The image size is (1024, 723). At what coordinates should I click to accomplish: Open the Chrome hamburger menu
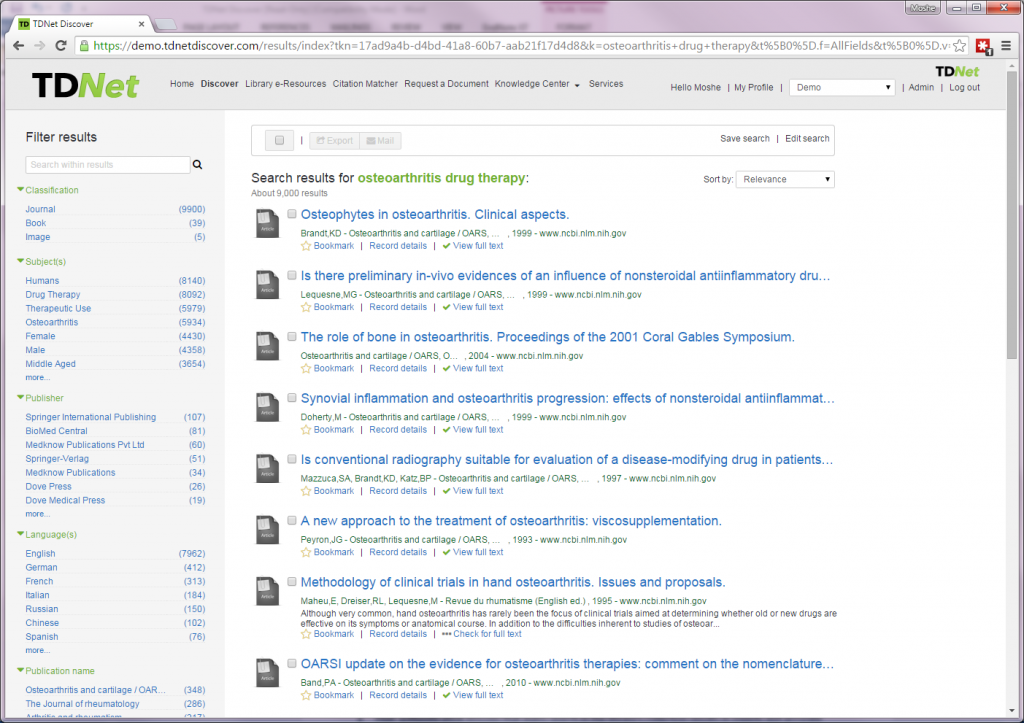[1006, 46]
